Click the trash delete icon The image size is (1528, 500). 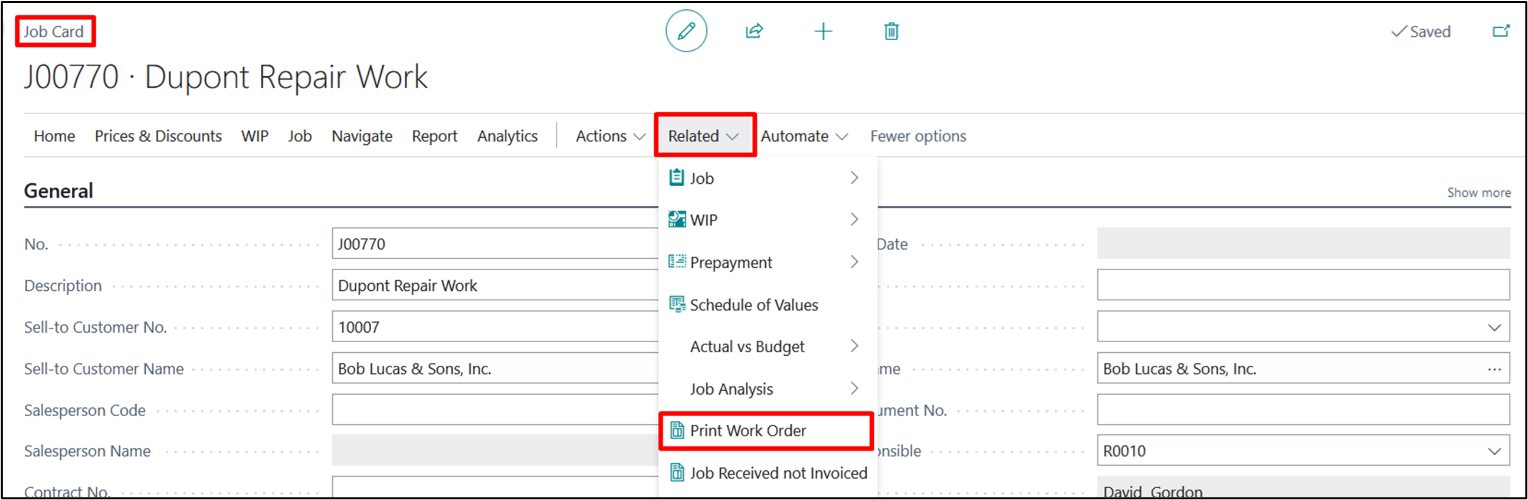(892, 31)
